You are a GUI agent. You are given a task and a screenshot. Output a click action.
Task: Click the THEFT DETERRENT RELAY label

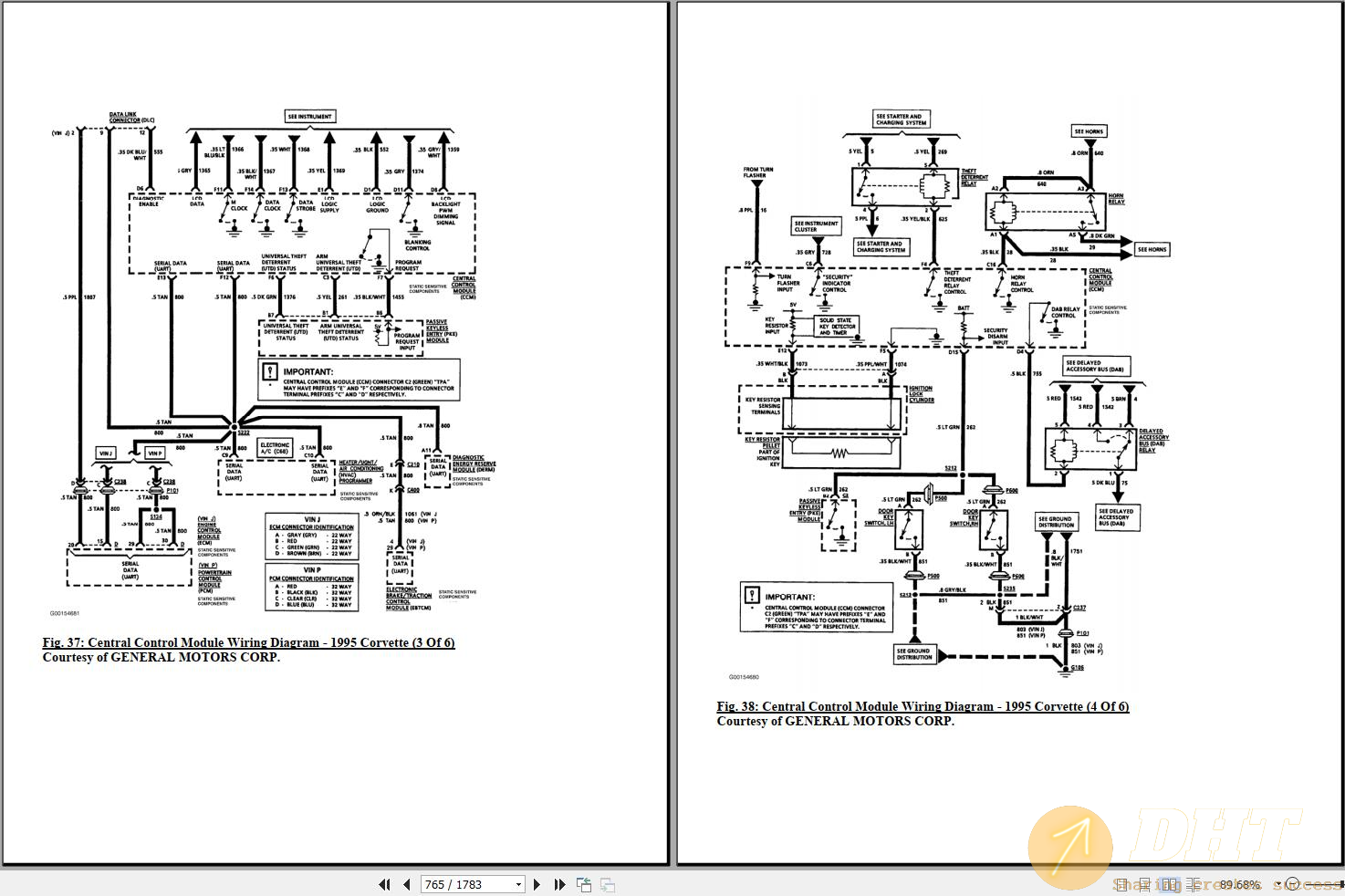pos(975,177)
